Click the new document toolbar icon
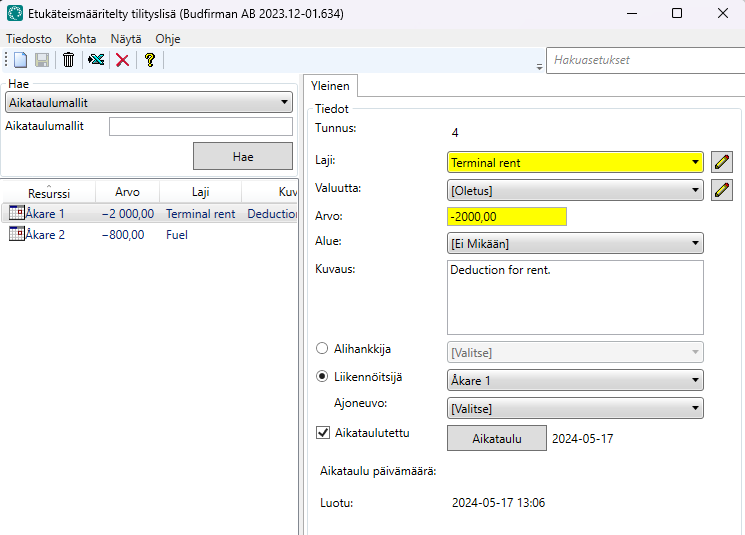The height and width of the screenshot is (535, 745). coord(20,60)
